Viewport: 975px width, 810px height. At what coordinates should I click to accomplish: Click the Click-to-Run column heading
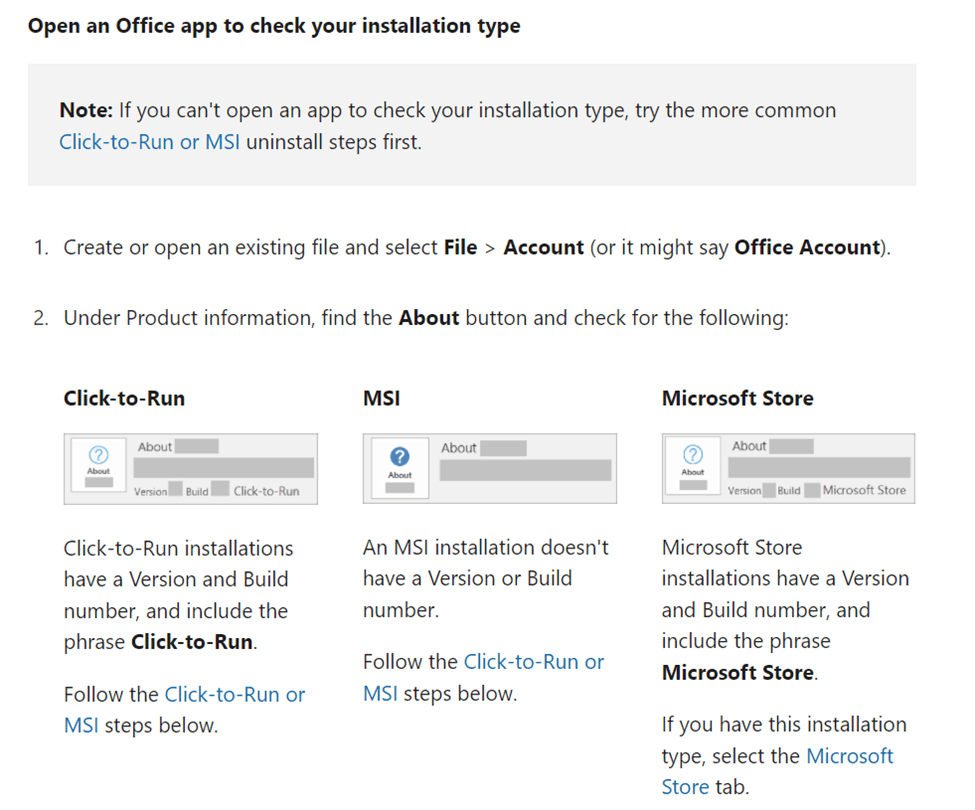(x=124, y=398)
